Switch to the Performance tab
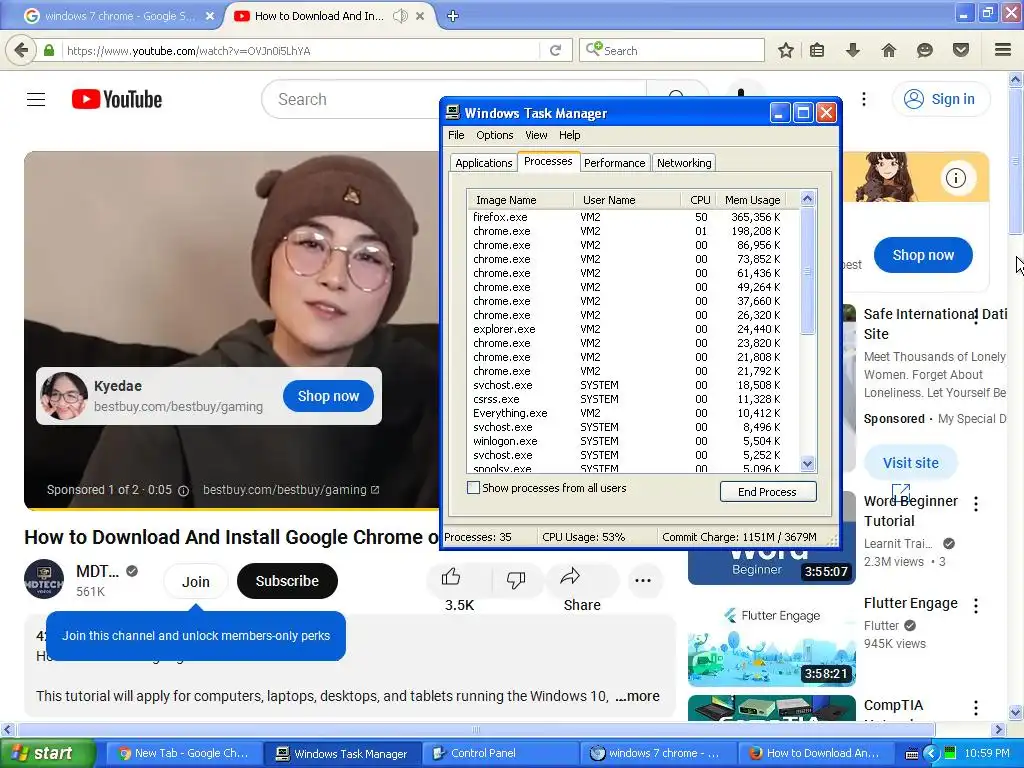The height and width of the screenshot is (768, 1024). click(614, 163)
